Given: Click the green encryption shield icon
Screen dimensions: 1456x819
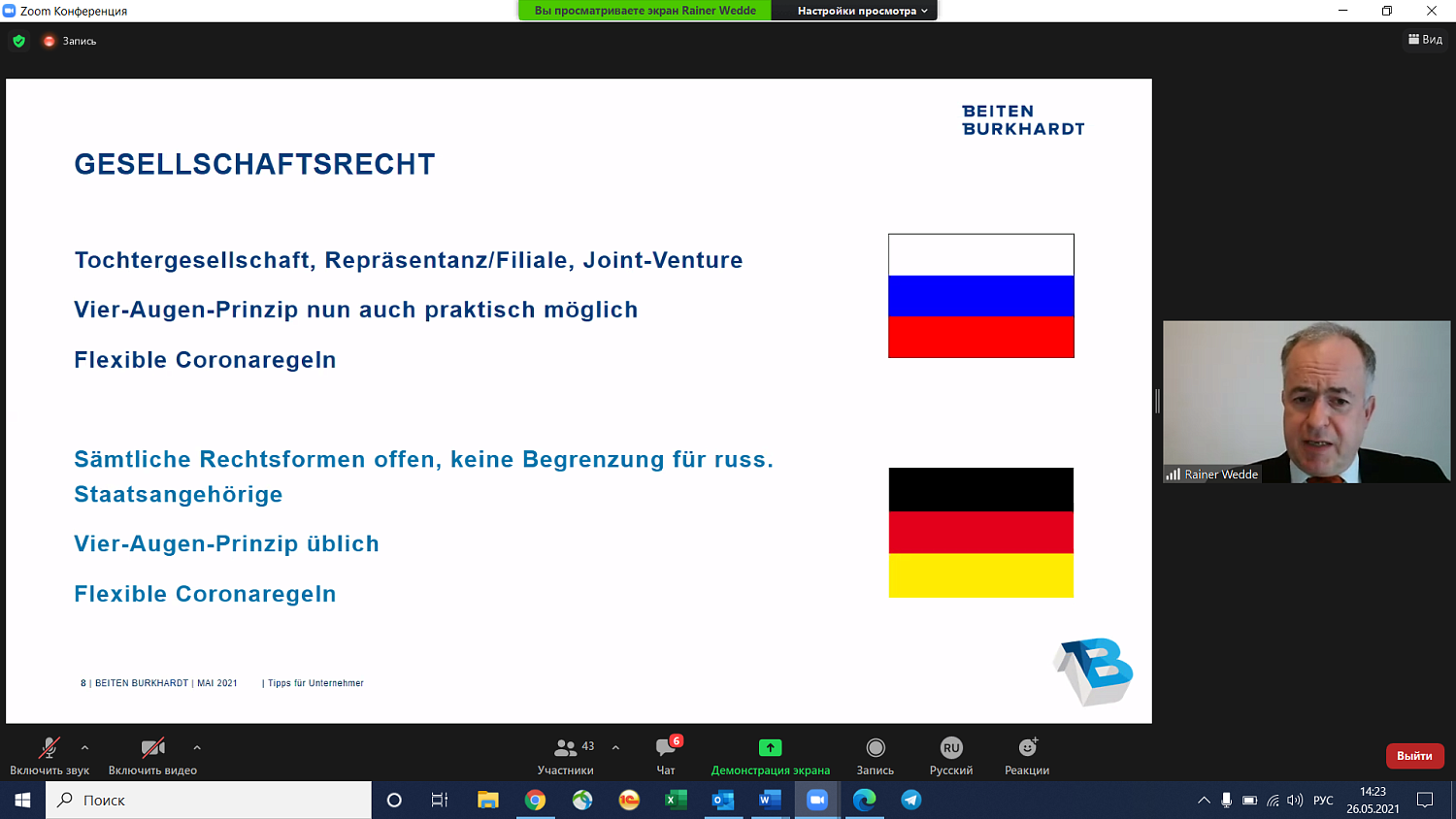Looking at the screenshot, I should [x=18, y=41].
